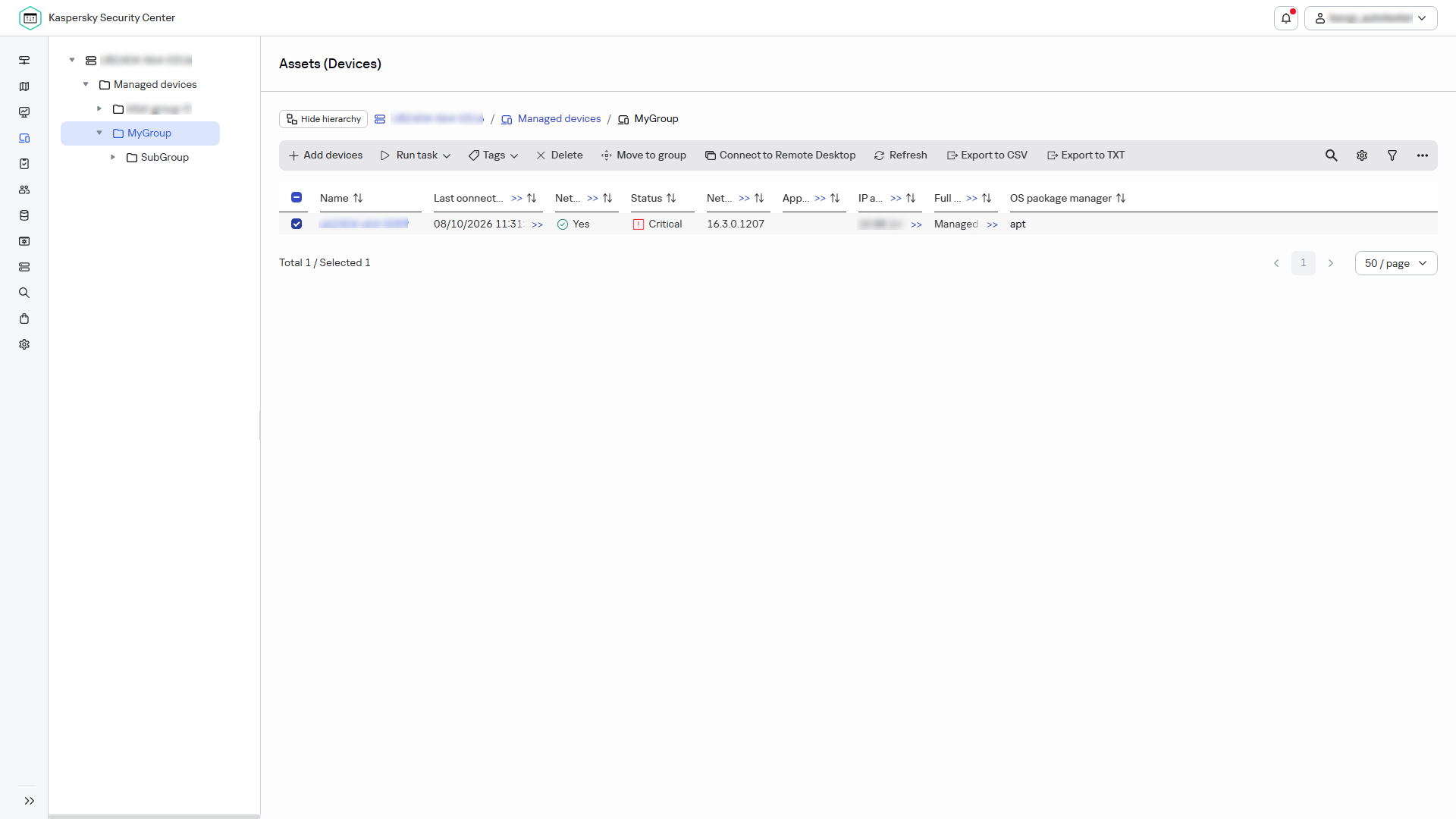Screen dimensions: 1456x819
Task: Open column settings gear icon
Action: coord(1362,155)
